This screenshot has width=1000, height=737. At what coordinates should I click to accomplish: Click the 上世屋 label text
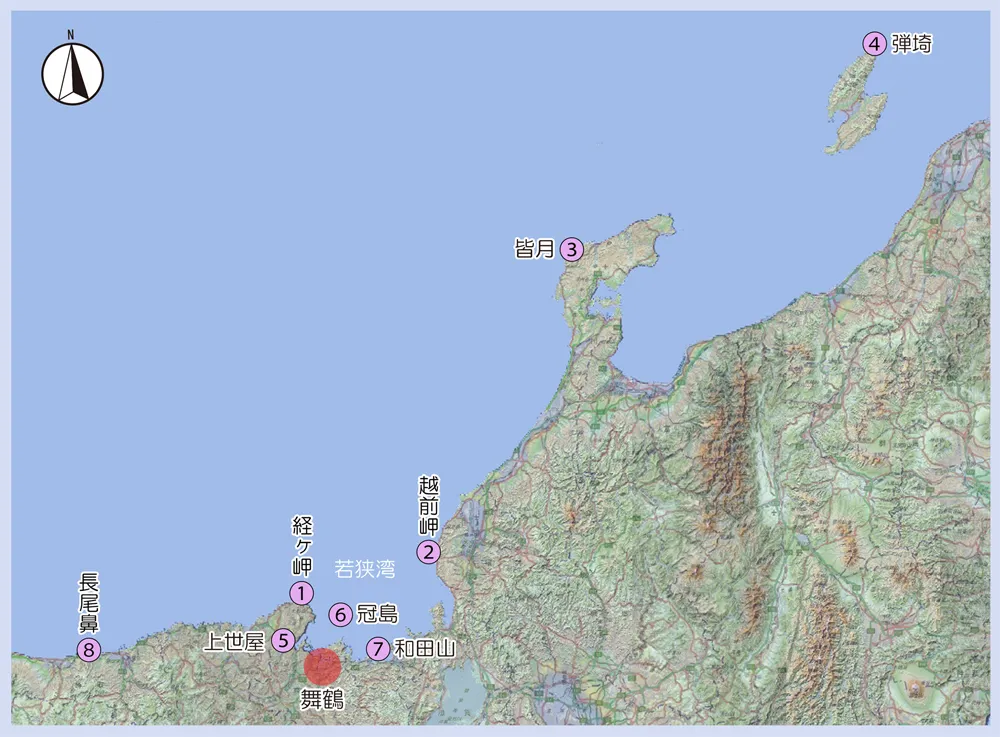(234, 641)
